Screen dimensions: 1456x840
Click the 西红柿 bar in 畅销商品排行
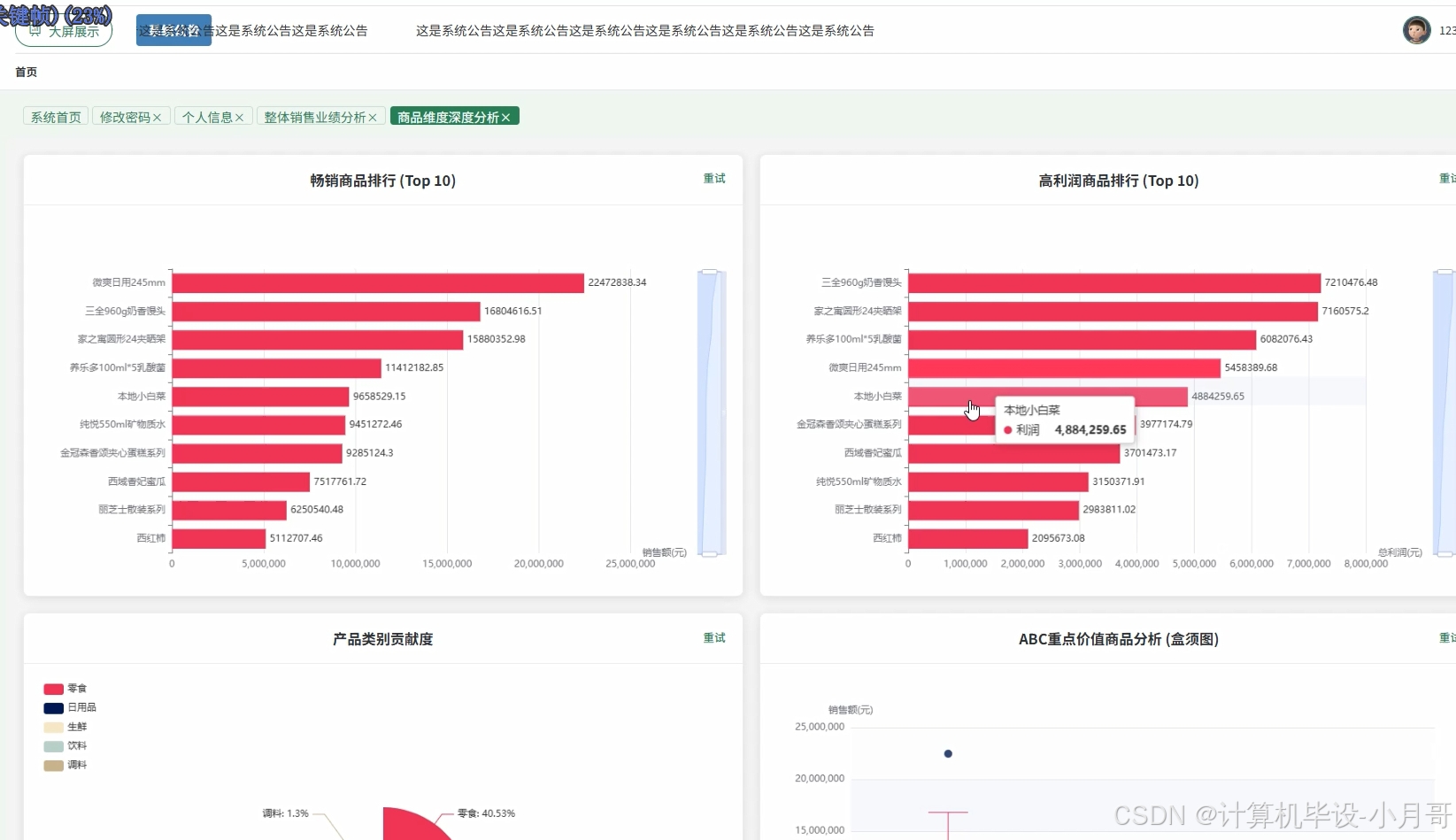click(219, 538)
